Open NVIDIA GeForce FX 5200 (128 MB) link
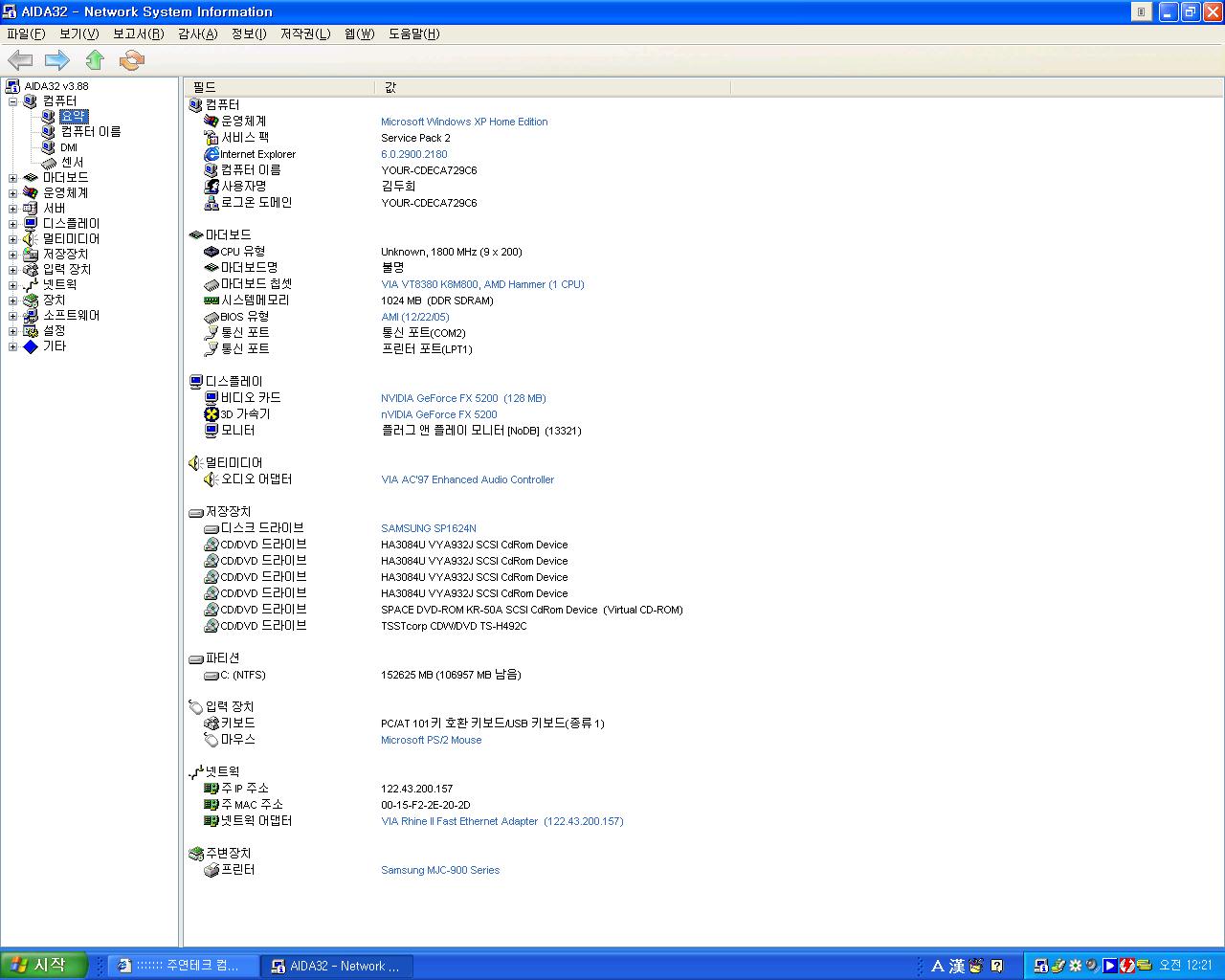Screen dimensions: 1225x980 click(x=463, y=398)
